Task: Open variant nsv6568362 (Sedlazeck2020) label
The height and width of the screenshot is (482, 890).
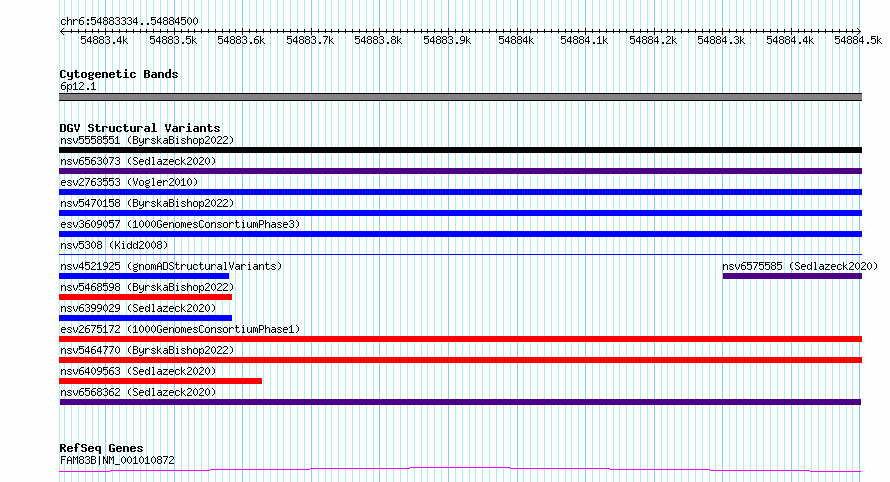Action: [x=138, y=392]
